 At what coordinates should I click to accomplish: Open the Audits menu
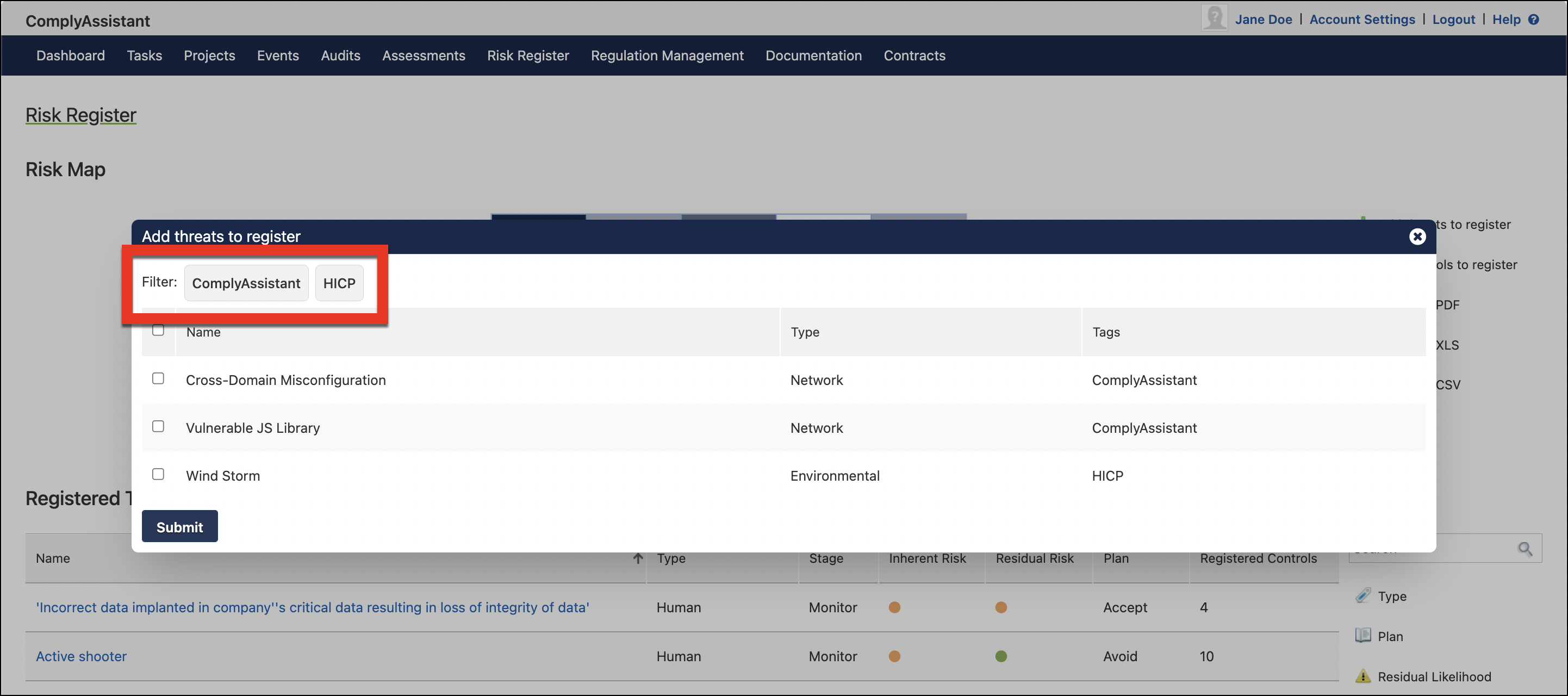tap(340, 55)
